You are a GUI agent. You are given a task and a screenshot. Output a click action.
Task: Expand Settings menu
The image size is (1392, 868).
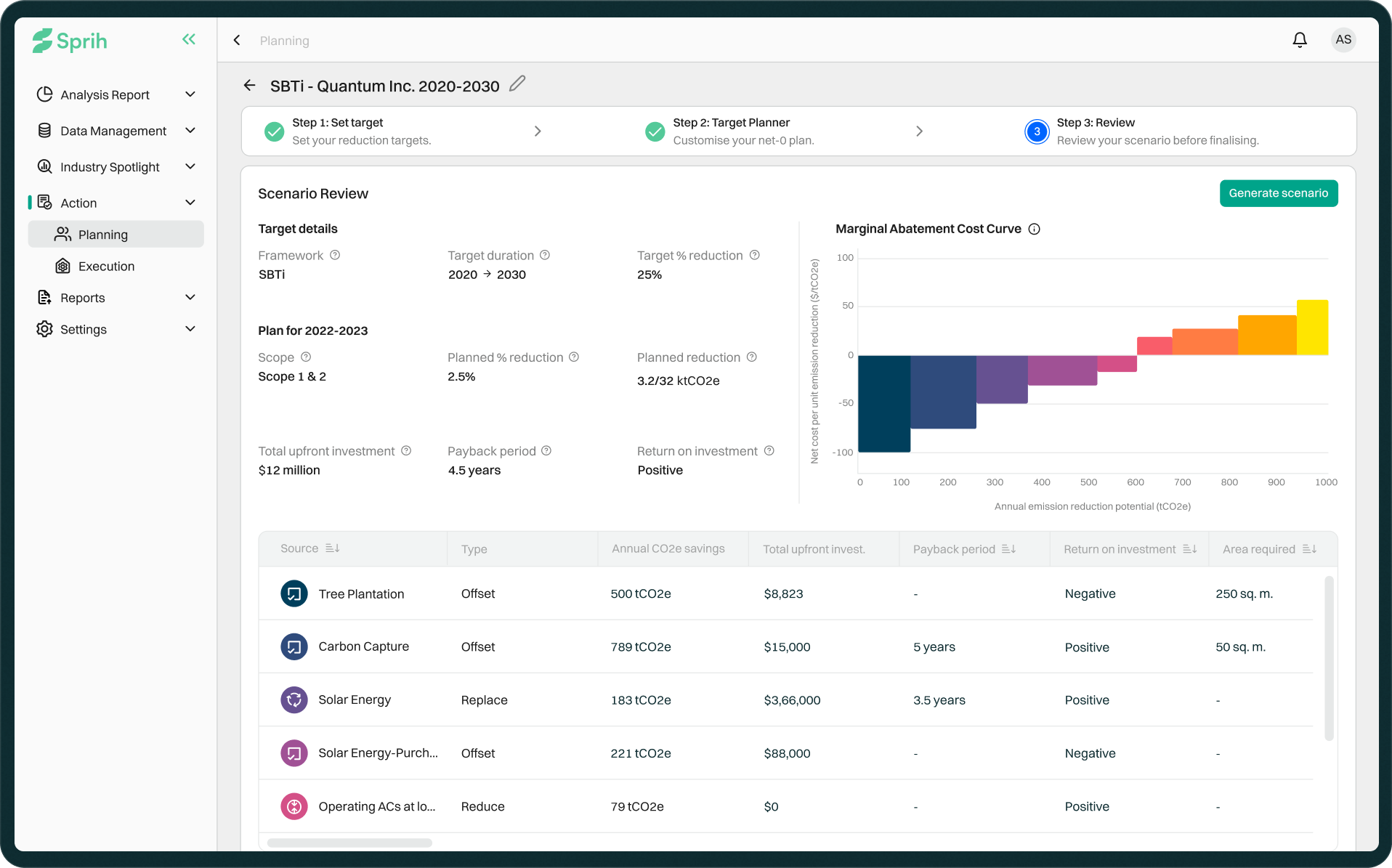(x=190, y=329)
